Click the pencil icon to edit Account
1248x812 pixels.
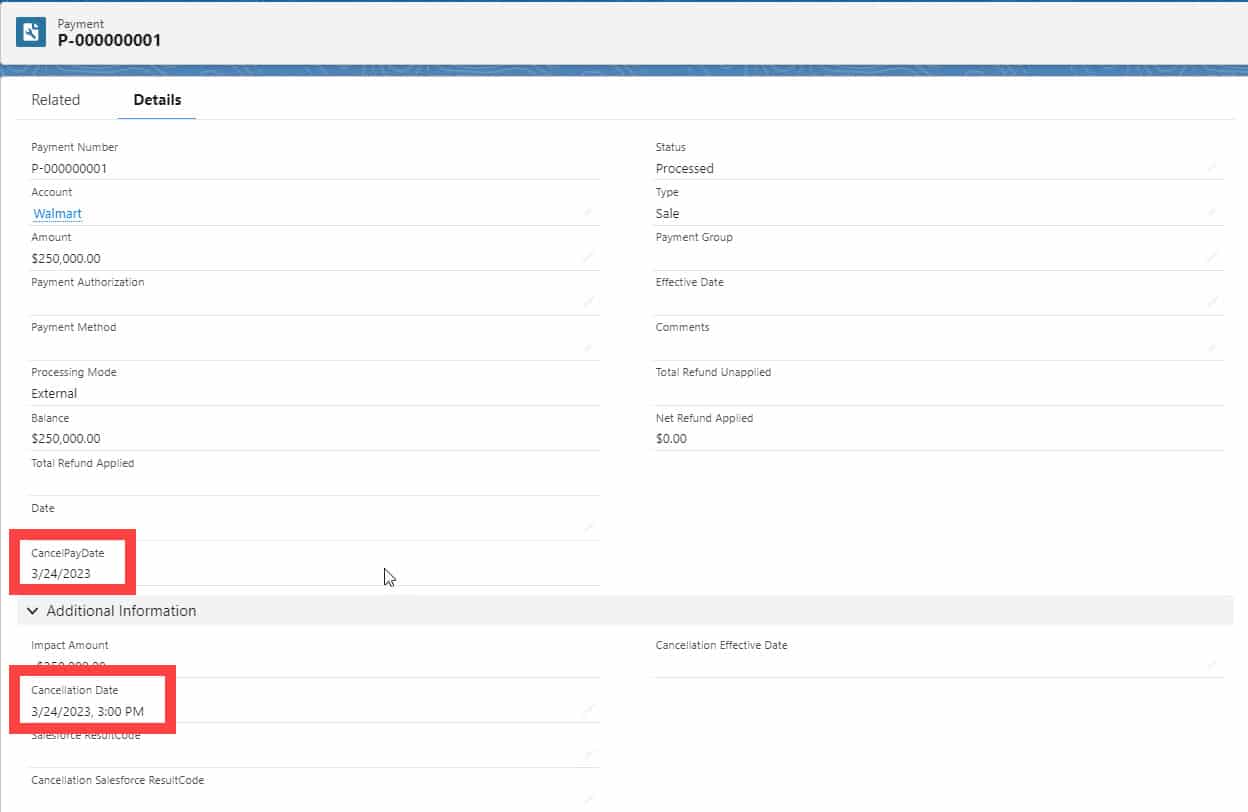(x=590, y=213)
